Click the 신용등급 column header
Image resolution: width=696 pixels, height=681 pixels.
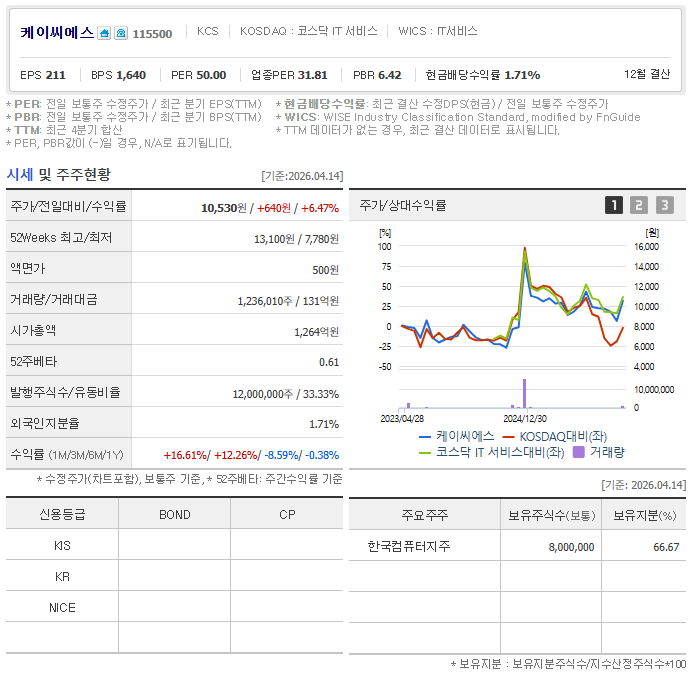(62, 515)
